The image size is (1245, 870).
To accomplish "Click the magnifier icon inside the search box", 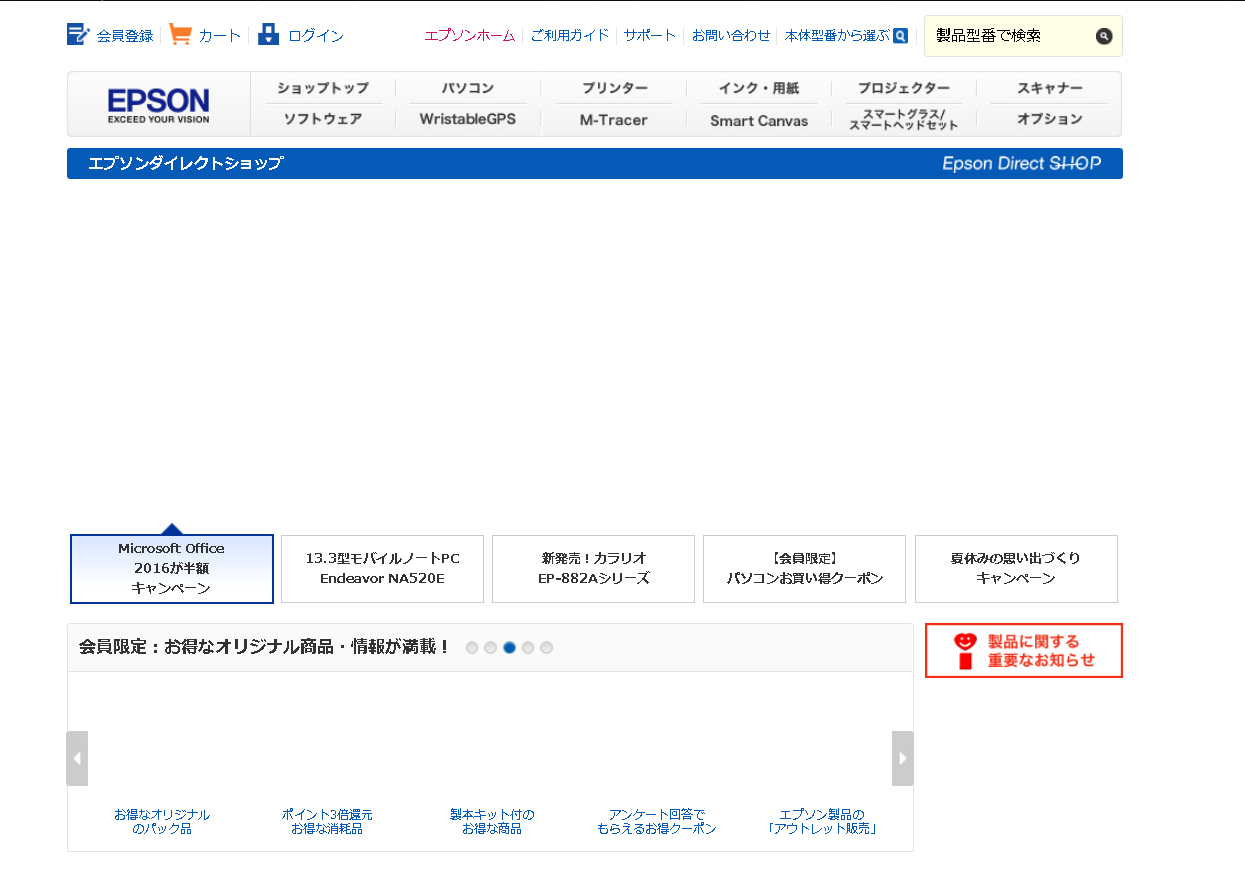I will click(1104, 35).
